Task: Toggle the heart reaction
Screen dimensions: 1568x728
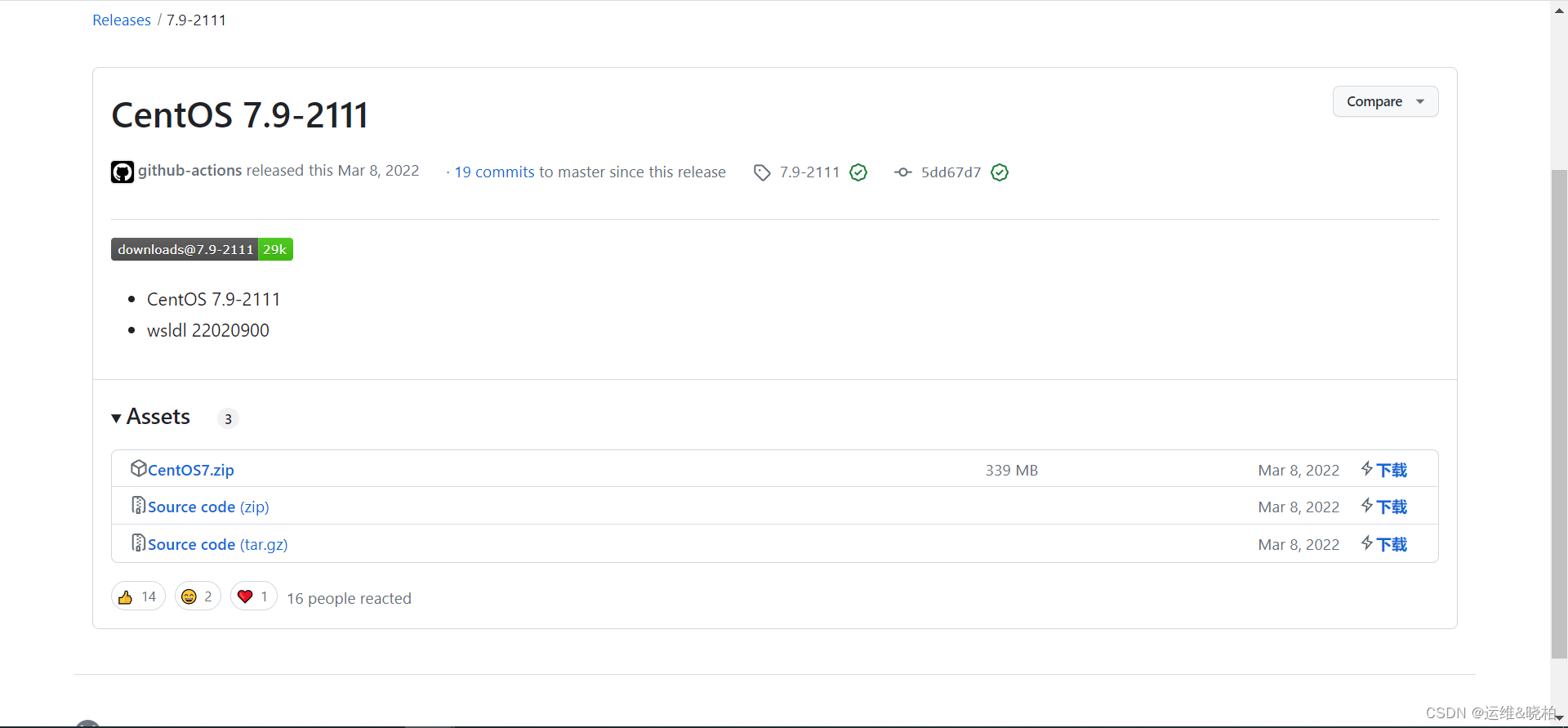Action: [253, 596]
